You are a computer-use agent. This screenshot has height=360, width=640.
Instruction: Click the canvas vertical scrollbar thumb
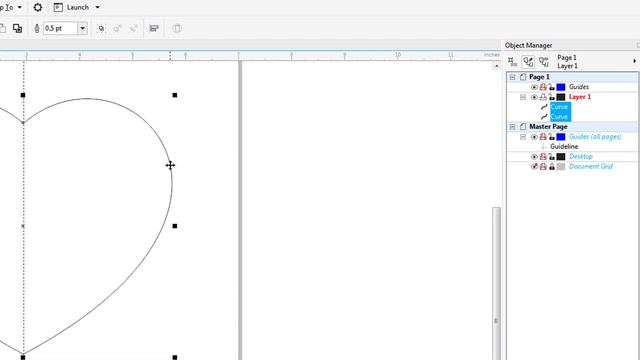click(x=496, y=284)
